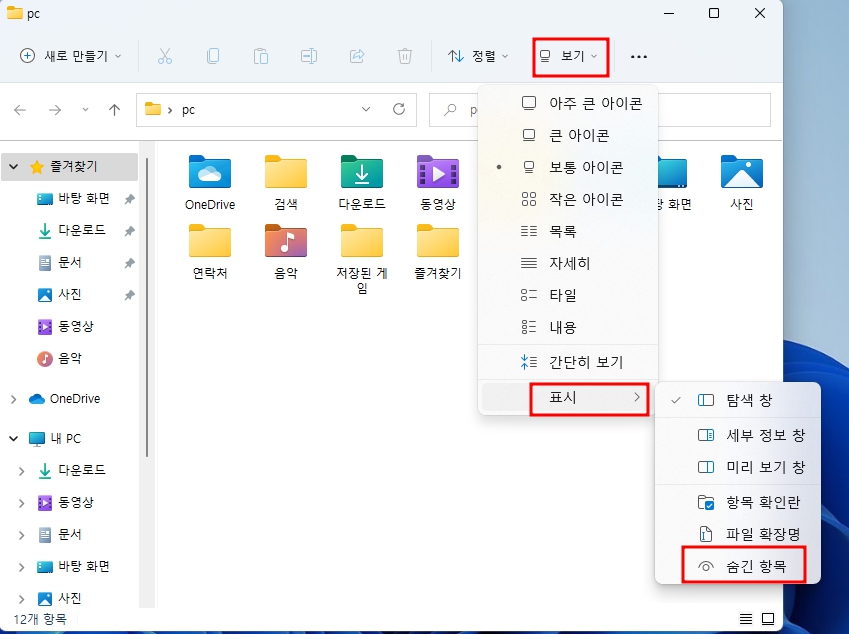Open the 보기 view dropdown
Viewport: 849px width, 634px height.
(x=570, y=56)
